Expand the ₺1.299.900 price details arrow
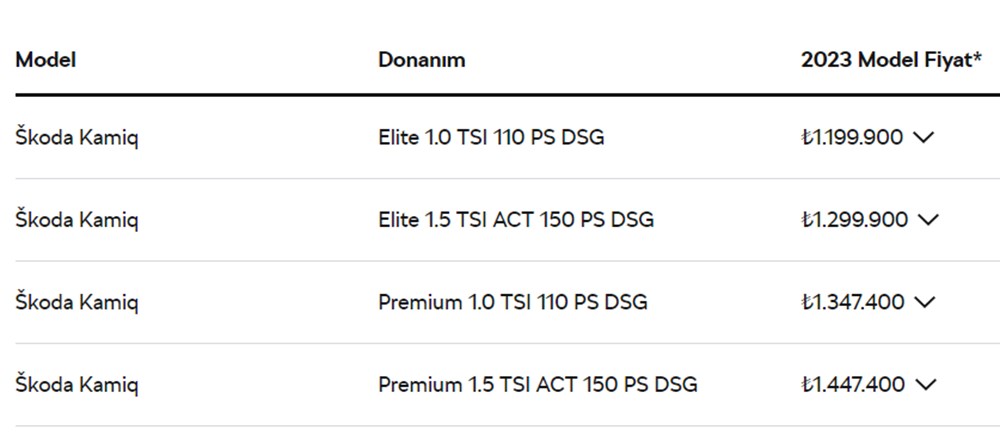Viewport: 1000px width, 442px height. (x=928, y=220)
